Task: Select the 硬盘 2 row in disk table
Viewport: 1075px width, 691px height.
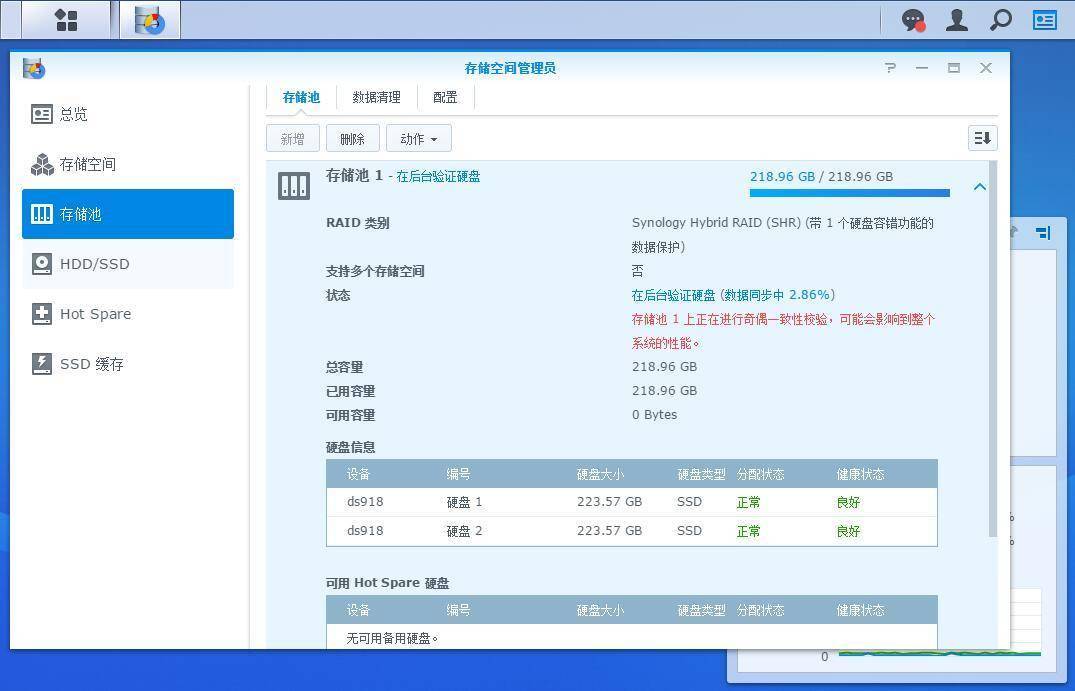Action: [631, 531]
